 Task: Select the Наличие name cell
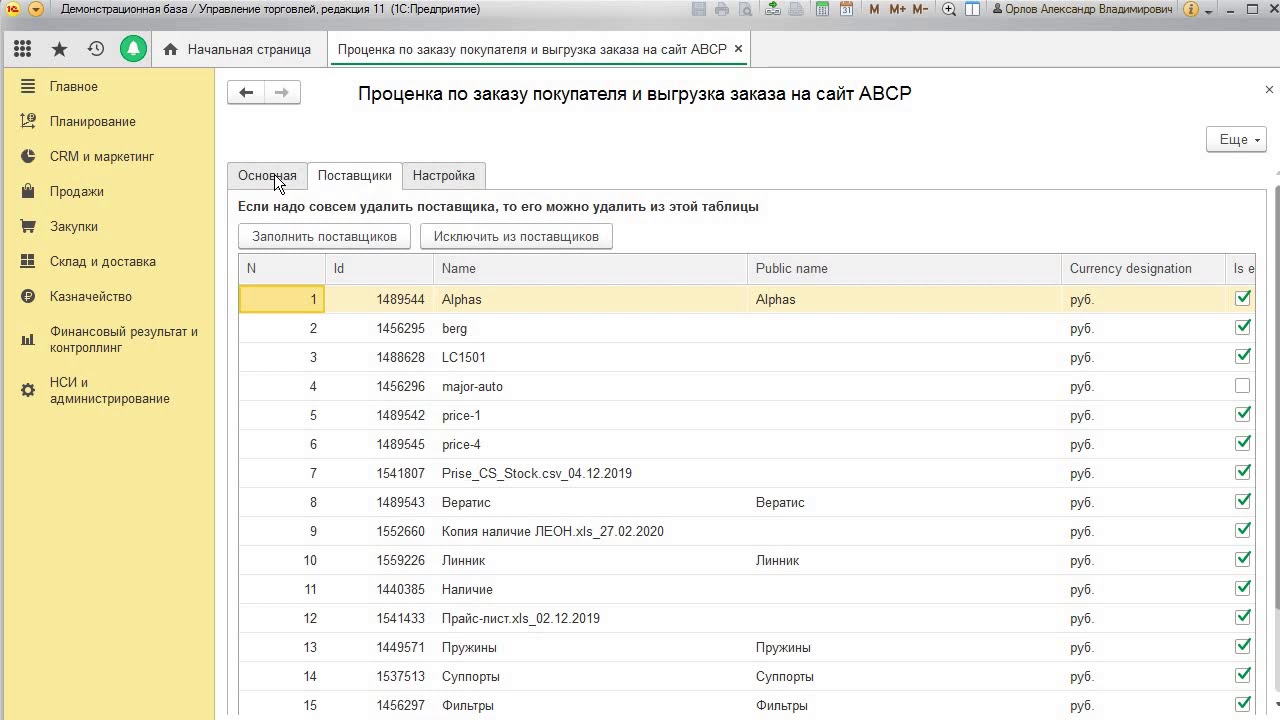pyautogui.click(x=590, y=589)
